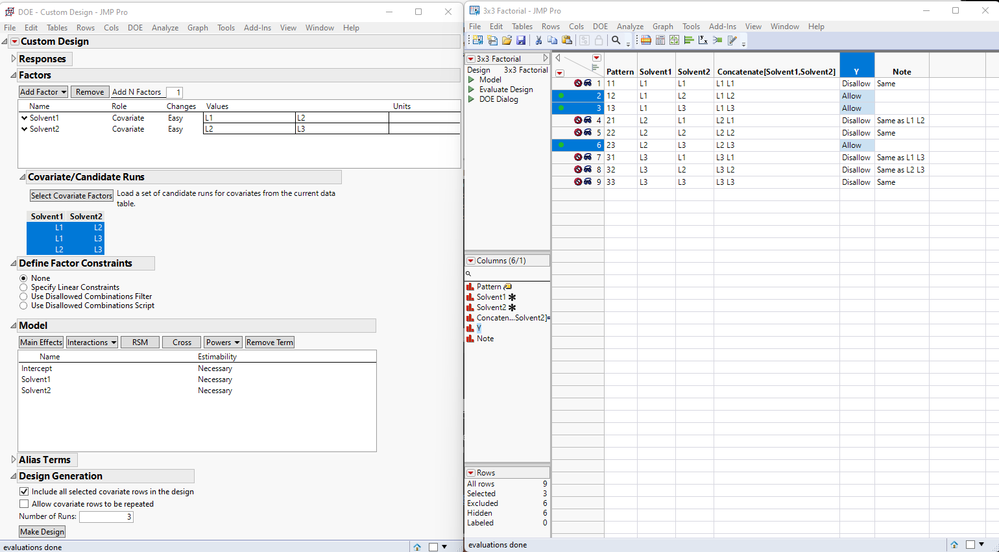999x552 pixels.
Task: Click the Open file folder icon
Action: coord(506,40)
